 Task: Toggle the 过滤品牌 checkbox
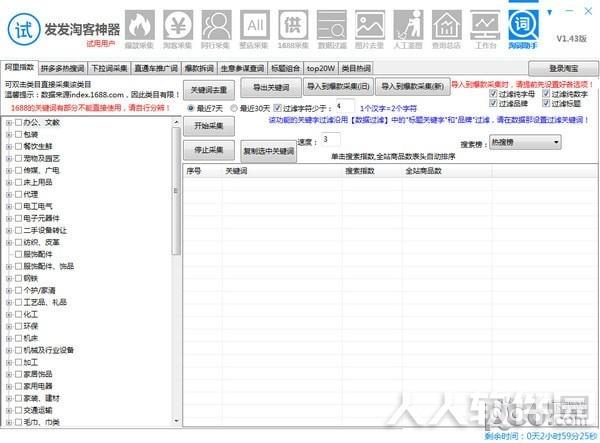pos(493,103)
